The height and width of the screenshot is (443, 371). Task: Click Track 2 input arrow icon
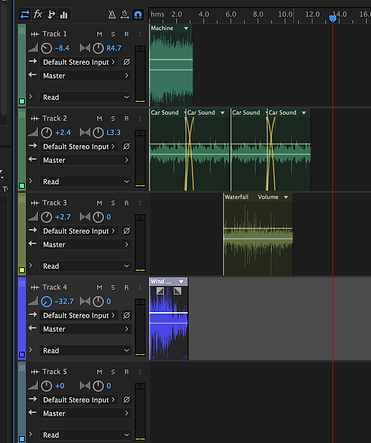(x=33, y=146)
